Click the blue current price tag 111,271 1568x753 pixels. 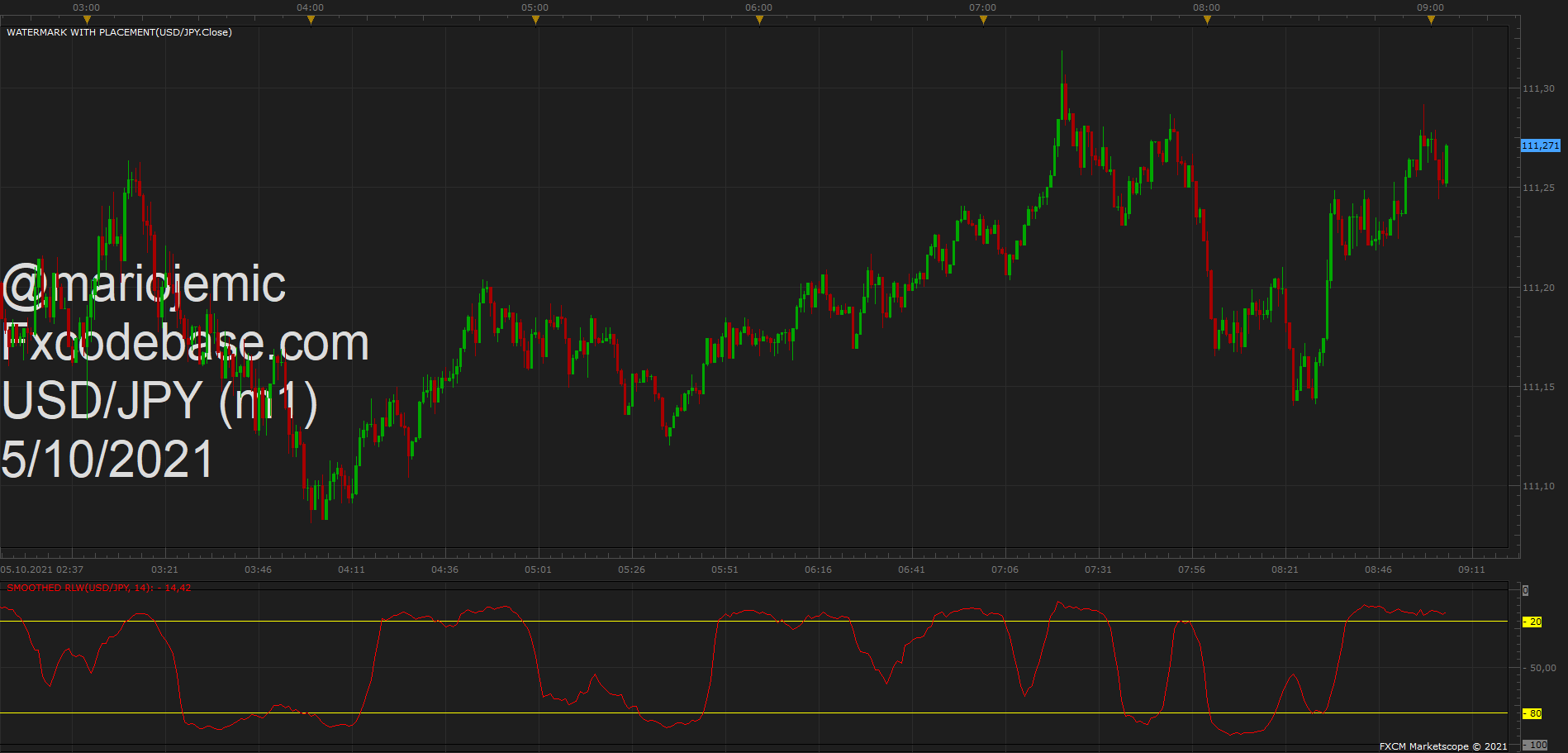click(1541, 145)
